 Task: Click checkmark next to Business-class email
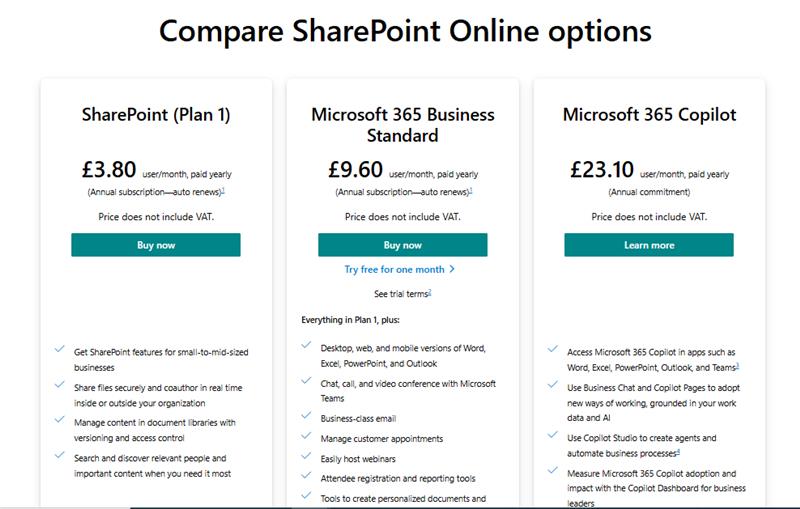point(306,415)
